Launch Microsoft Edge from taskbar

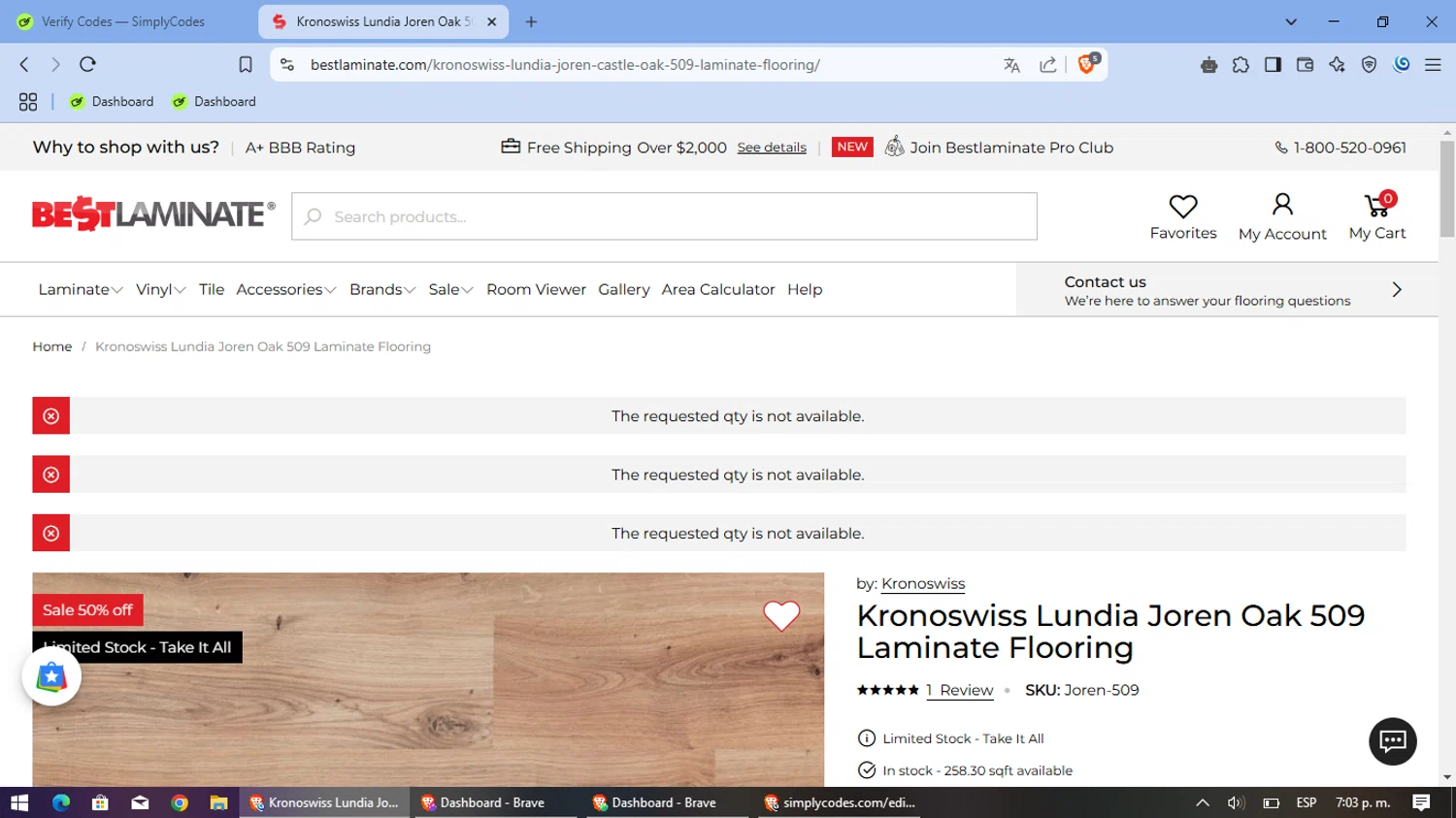(61, 802)
